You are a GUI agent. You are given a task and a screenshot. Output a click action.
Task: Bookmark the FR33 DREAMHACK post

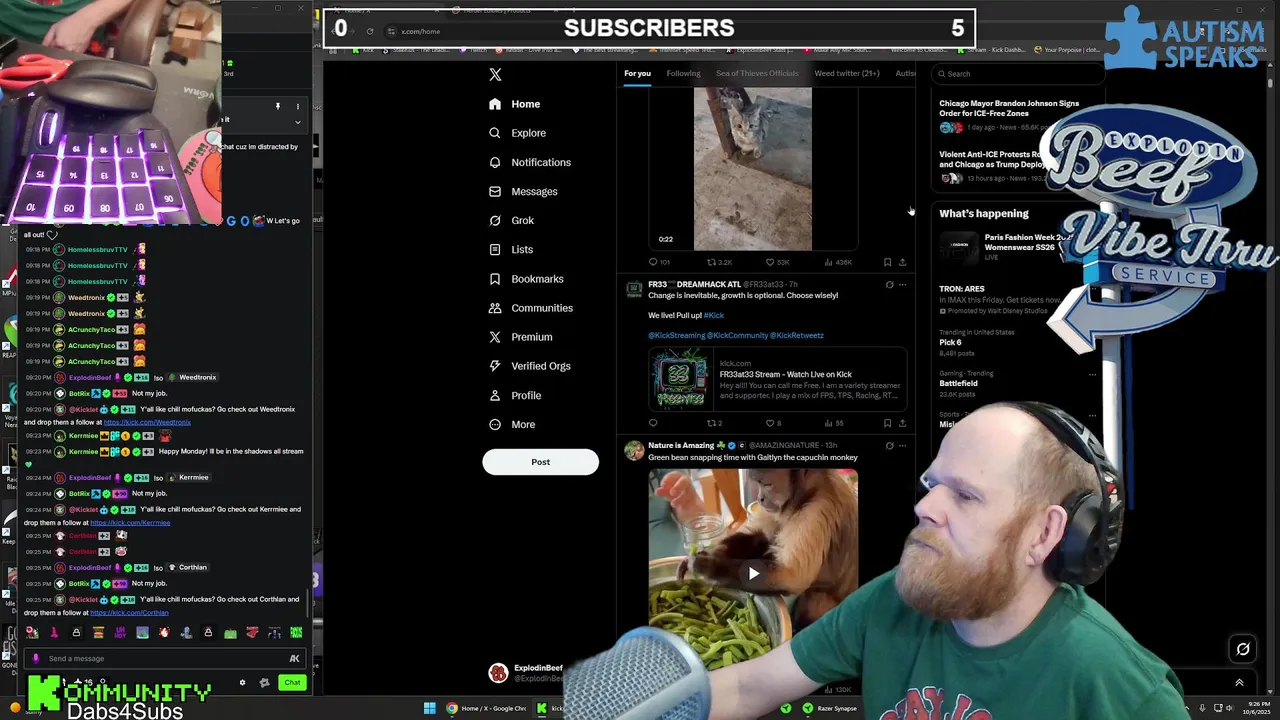[x=887, y=423]
